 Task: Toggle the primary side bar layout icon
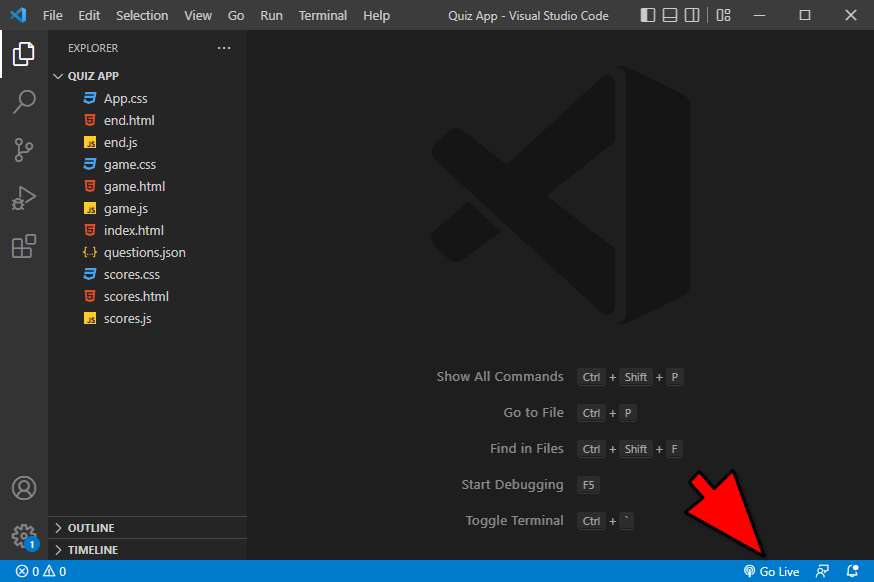click(x=648, y=15)
